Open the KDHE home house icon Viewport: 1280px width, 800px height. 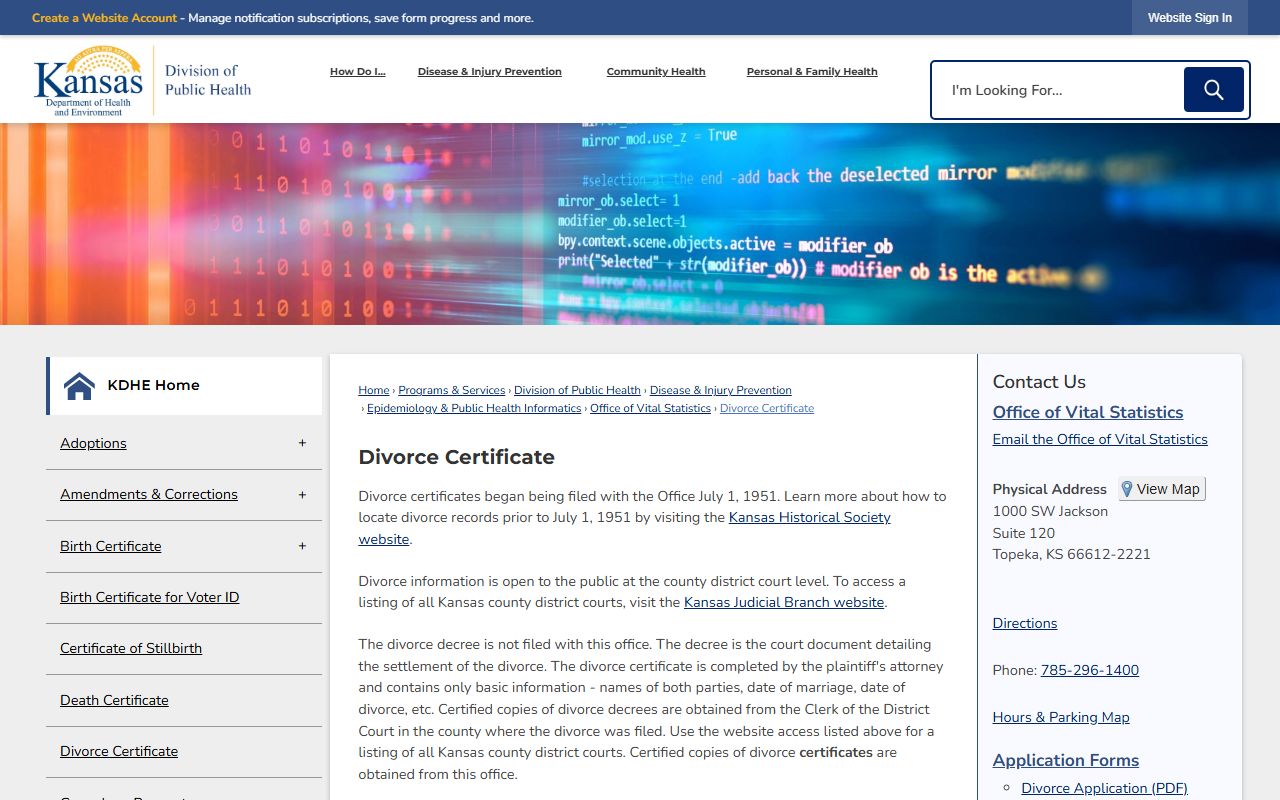point(79,385)
